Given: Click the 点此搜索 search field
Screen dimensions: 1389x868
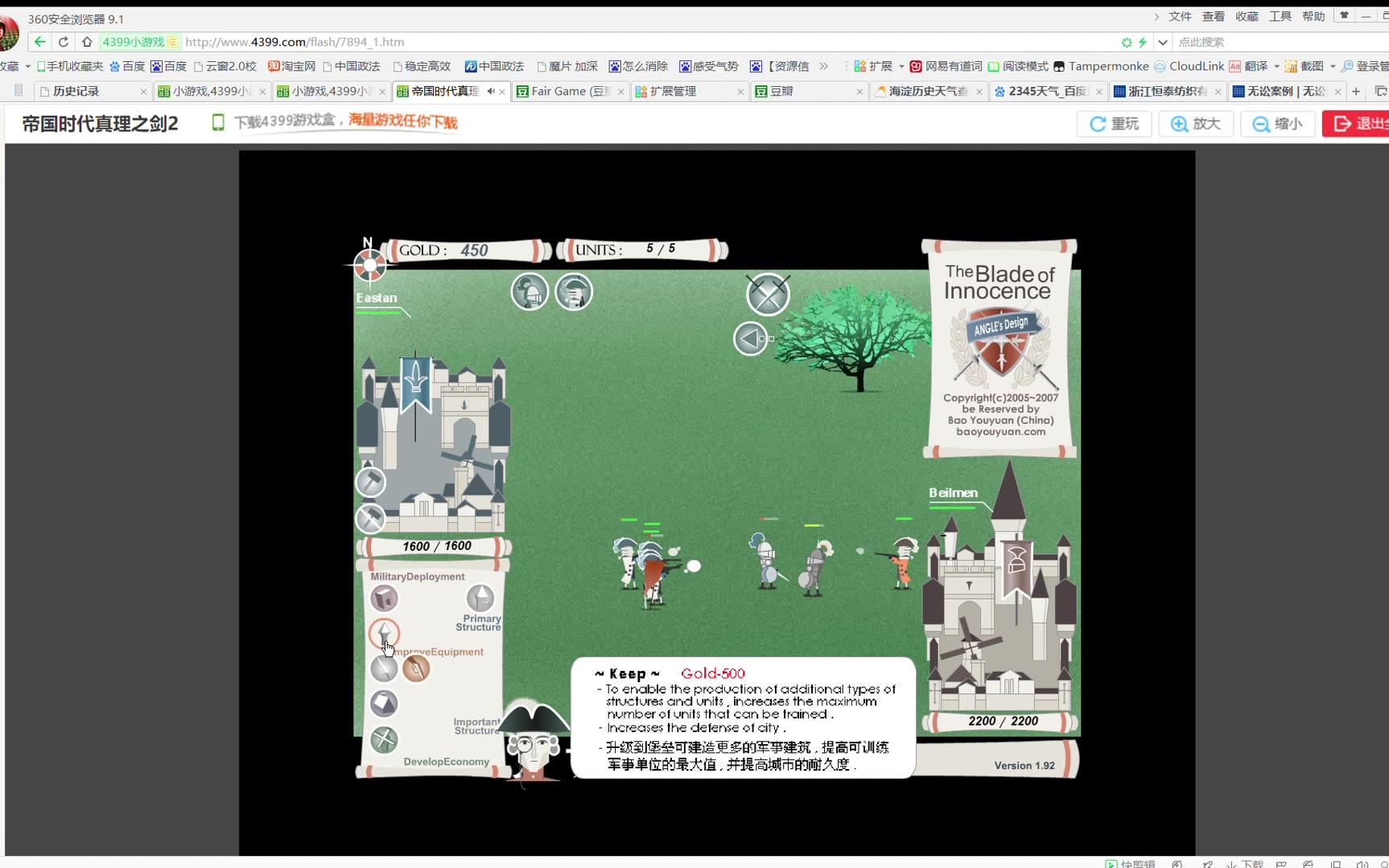Looking at the screenshot, I should (1280, 42).
